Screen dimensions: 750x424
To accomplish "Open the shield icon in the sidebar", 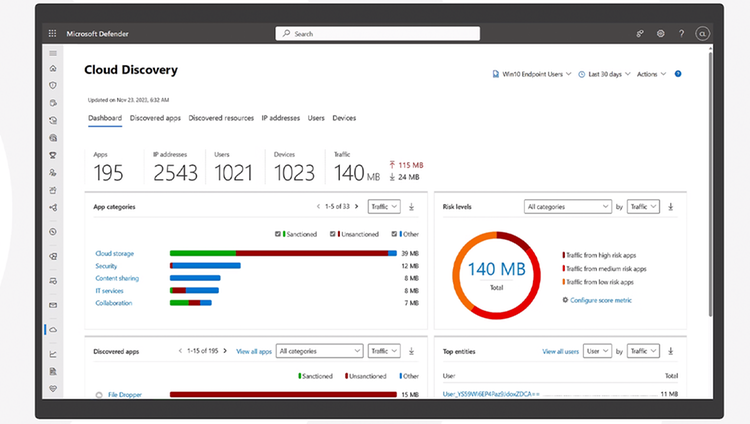I will point(53,85).
